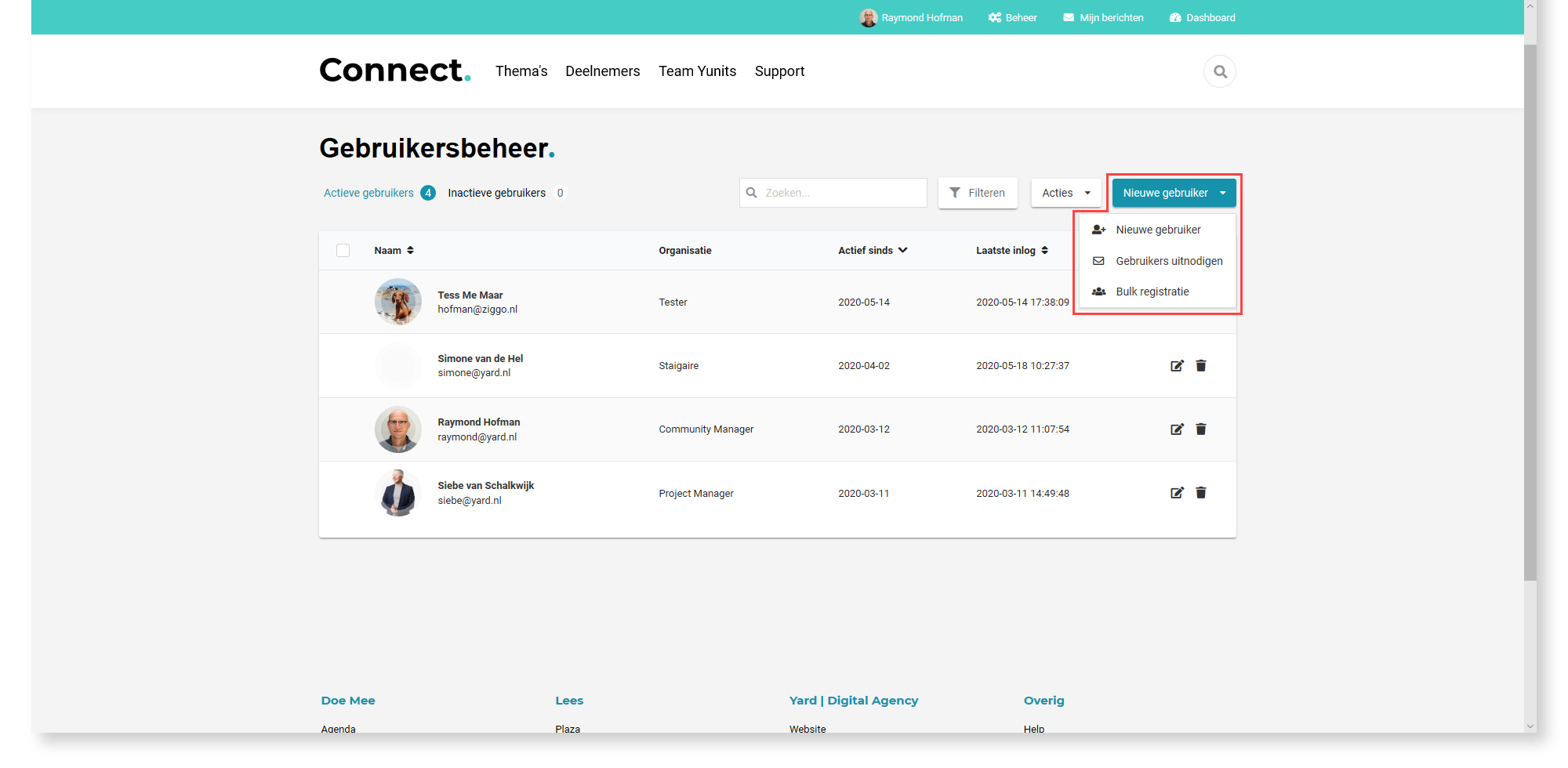Open Deelnemers navigation item

click(x=602, y=71)
